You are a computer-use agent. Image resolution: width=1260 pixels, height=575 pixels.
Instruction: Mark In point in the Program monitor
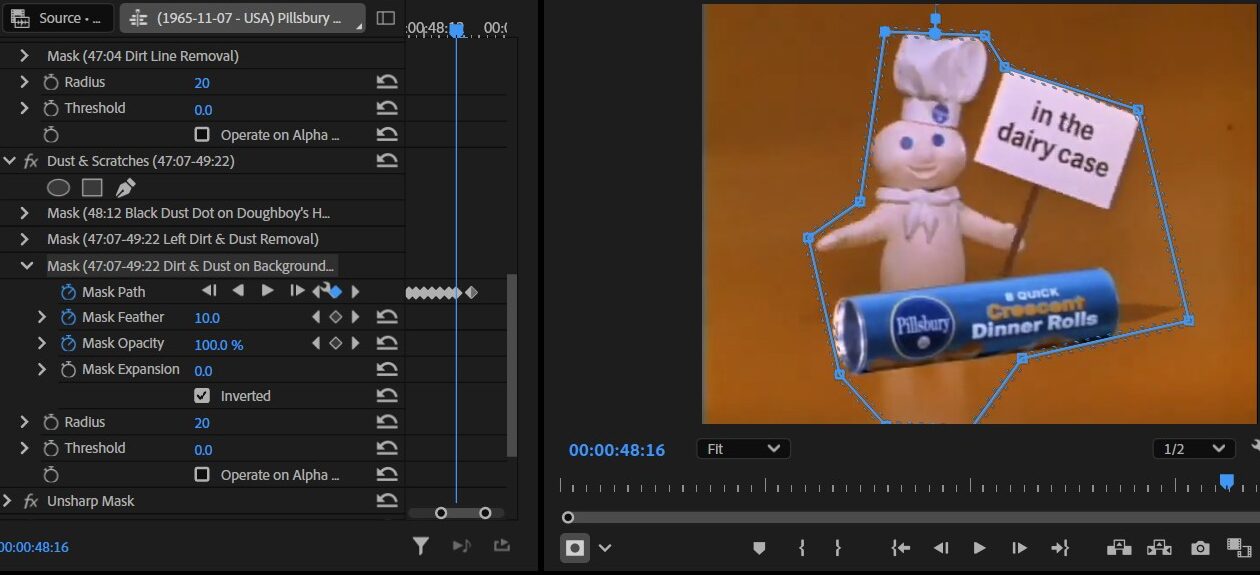(x=801, y=548)
